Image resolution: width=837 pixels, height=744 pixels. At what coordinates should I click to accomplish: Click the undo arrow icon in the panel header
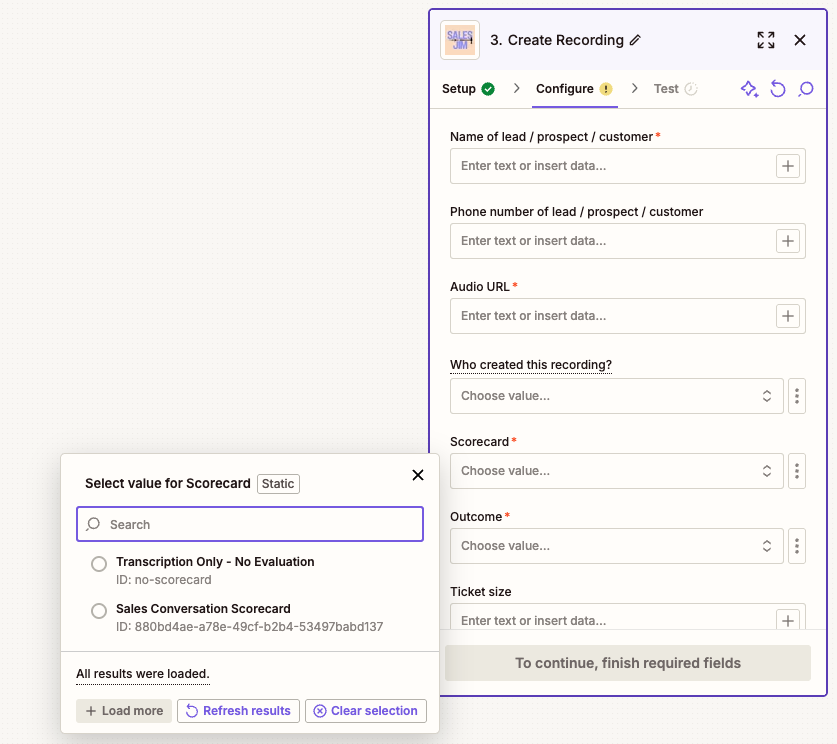click(x=778, y=89)
